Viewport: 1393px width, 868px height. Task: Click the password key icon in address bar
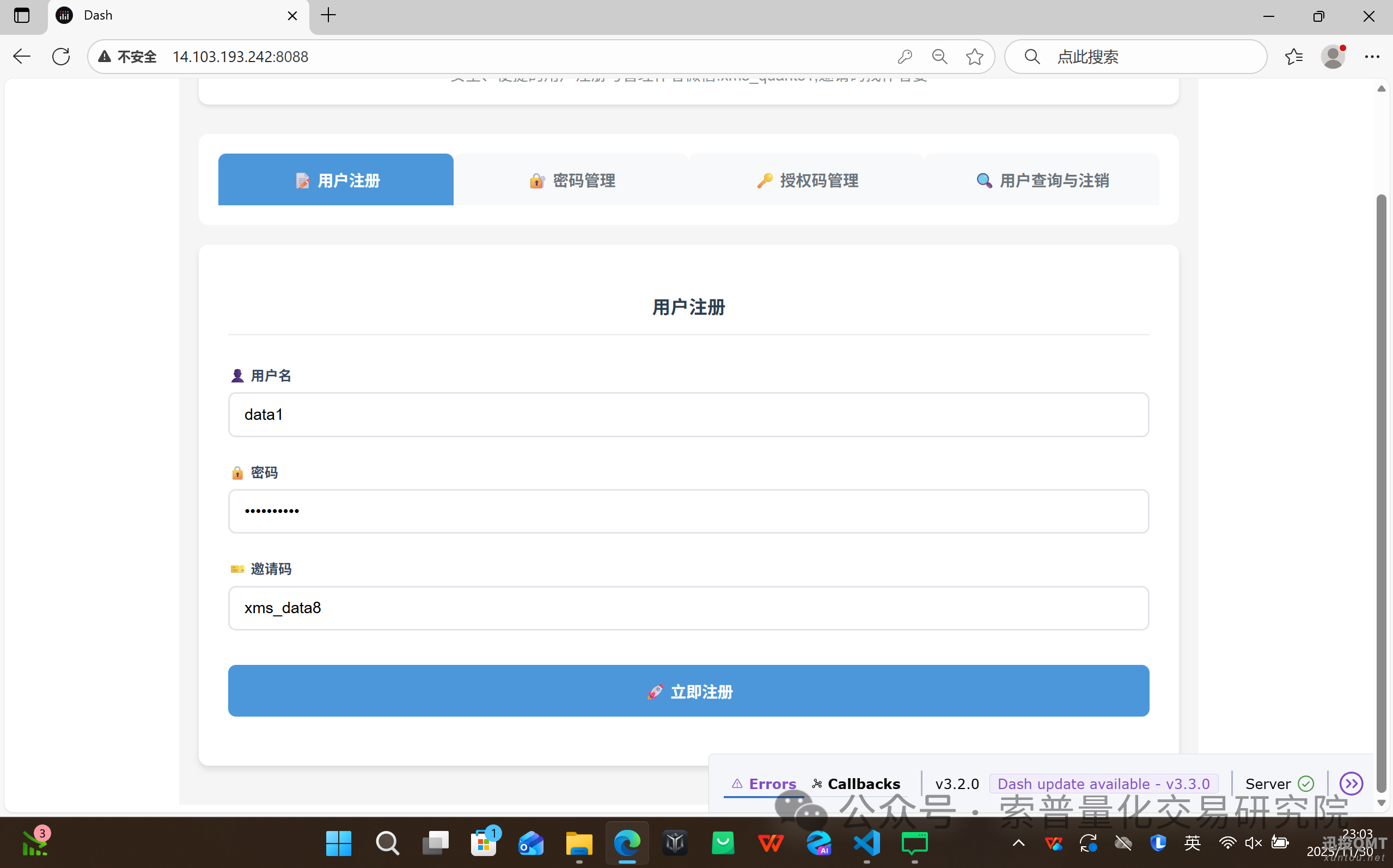coord(905,56)
